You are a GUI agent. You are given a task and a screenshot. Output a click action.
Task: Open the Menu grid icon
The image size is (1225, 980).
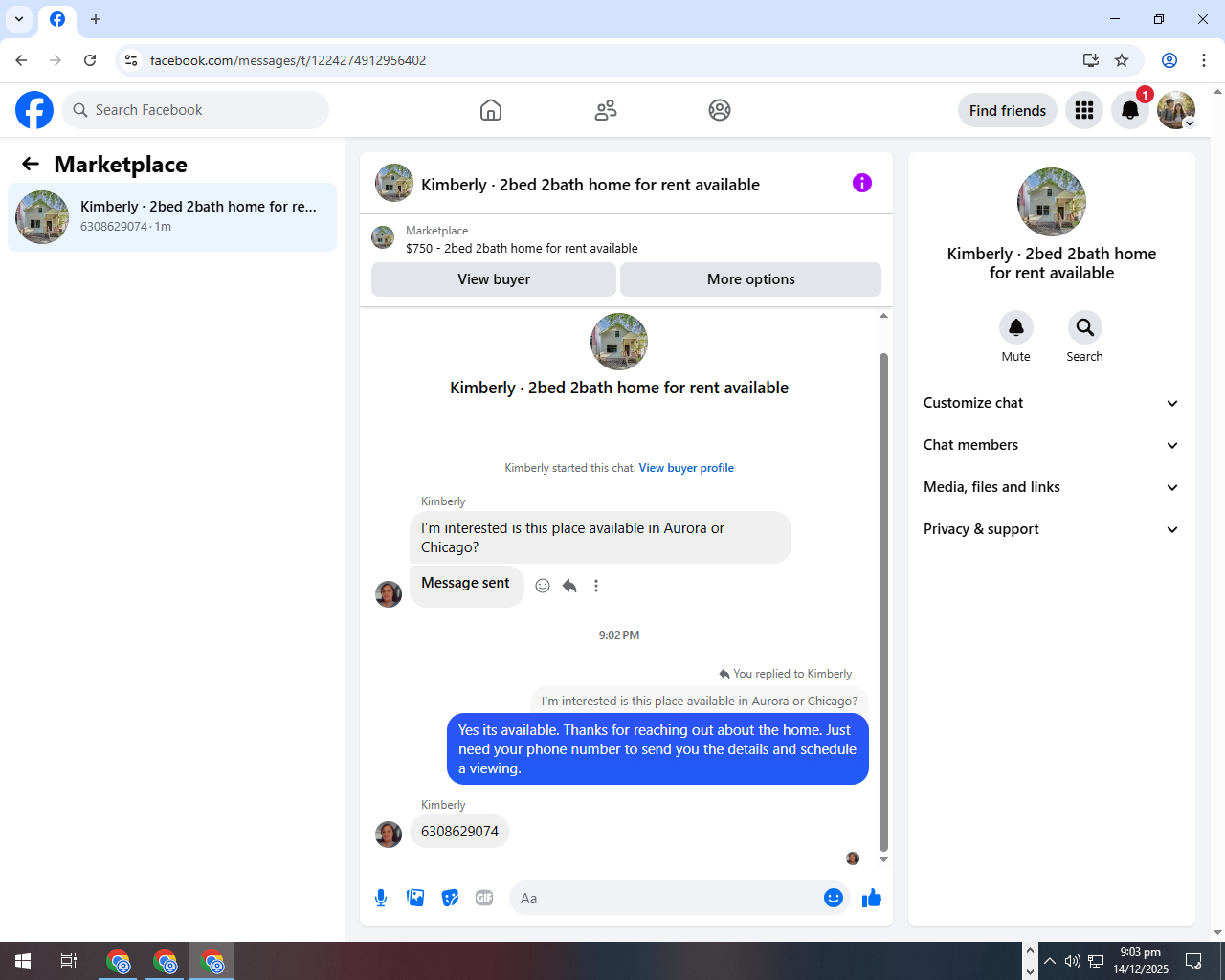coord(1084,110)
